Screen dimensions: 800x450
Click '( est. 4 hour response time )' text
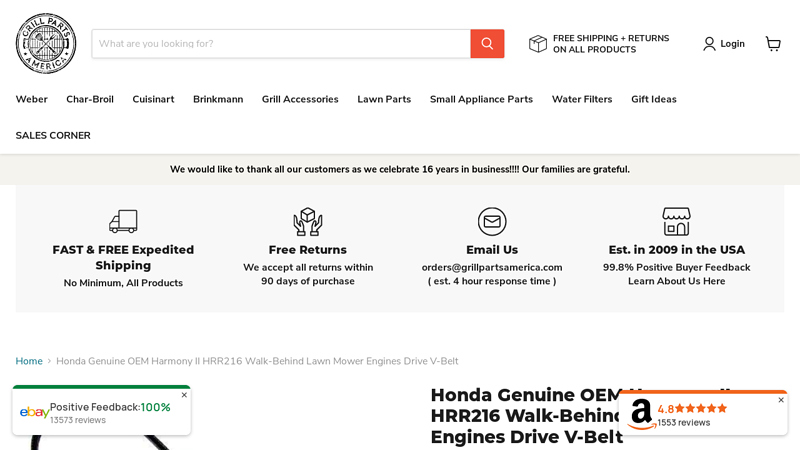[x=492, y=281]
